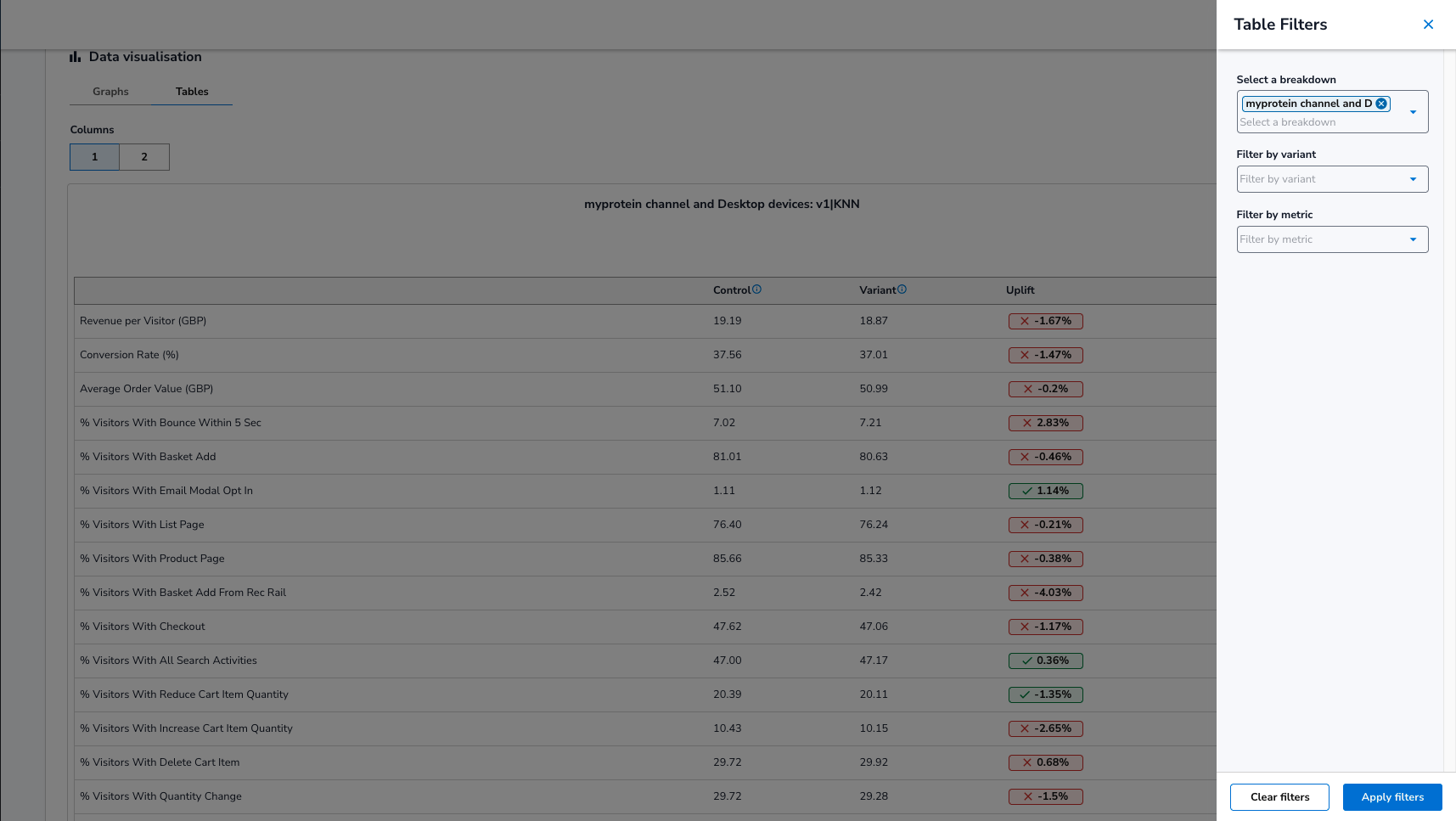
Task: Click the Control column info icon
Action: pos(757,290)
